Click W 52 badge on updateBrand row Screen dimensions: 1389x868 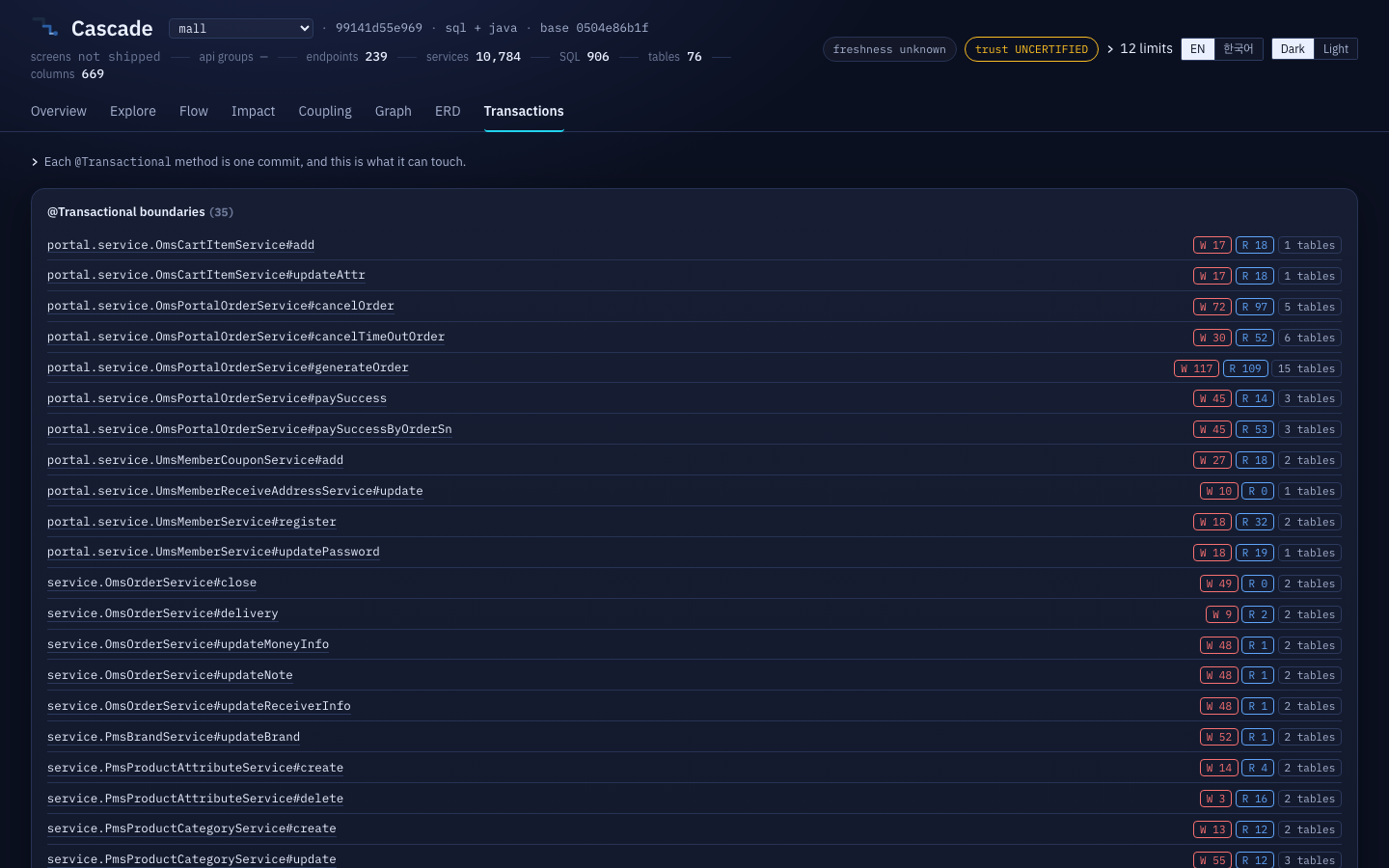coord(1219,737)
